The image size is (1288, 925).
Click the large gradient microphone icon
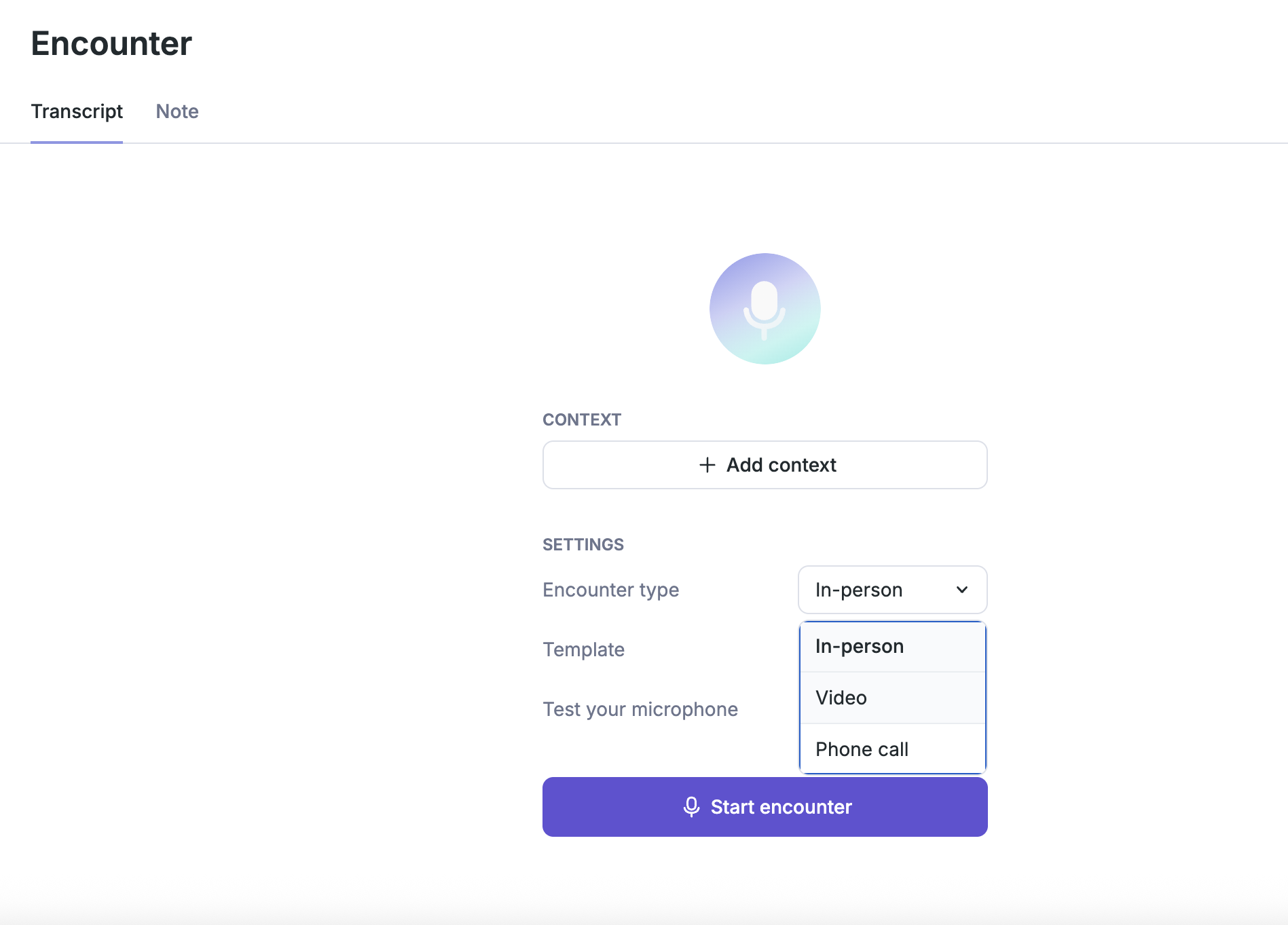click(x=765, y=309)
